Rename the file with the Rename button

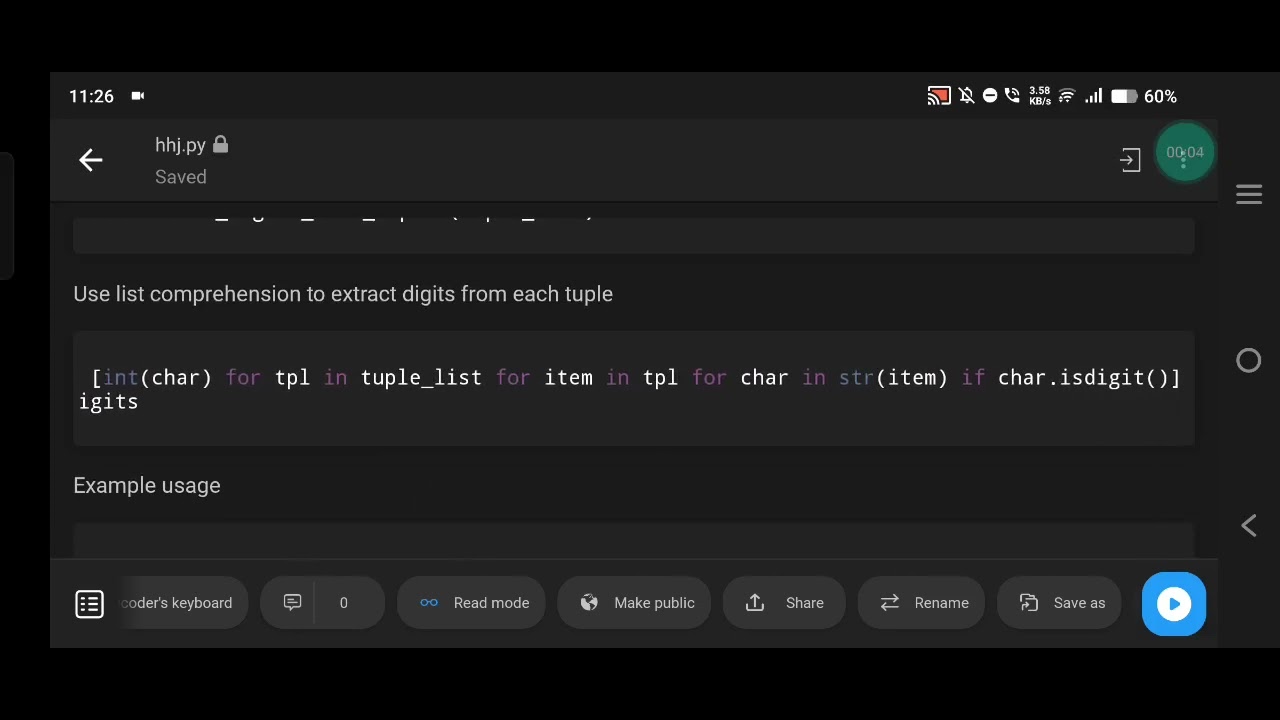922,603
